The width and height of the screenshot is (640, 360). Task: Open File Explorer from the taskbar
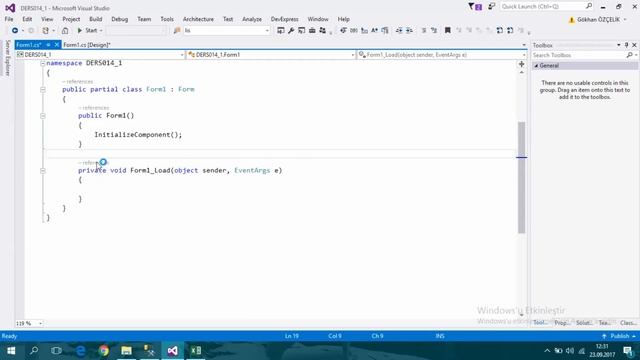tap(127, 351)
